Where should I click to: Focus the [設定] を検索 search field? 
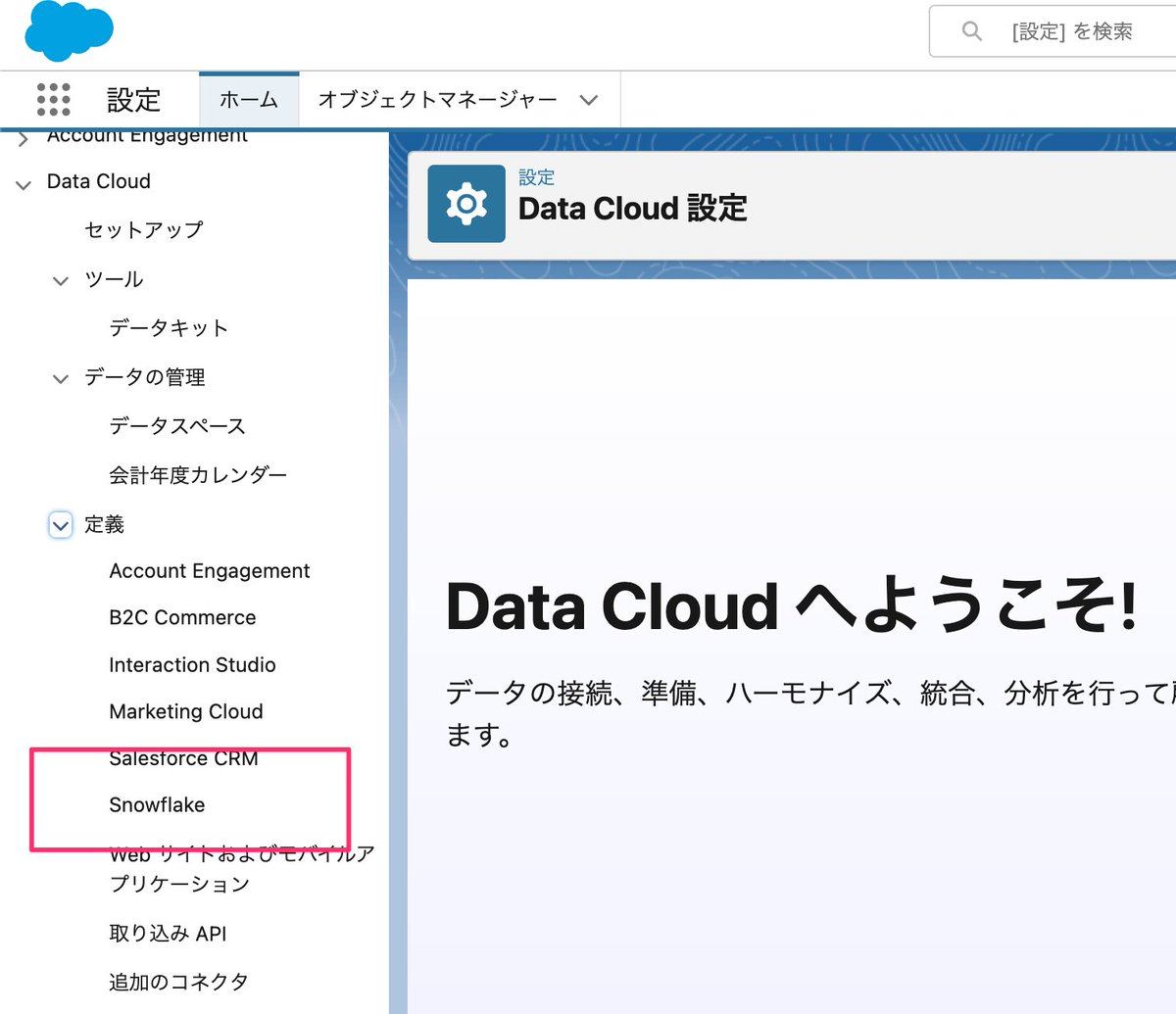tap(1053, 31)
